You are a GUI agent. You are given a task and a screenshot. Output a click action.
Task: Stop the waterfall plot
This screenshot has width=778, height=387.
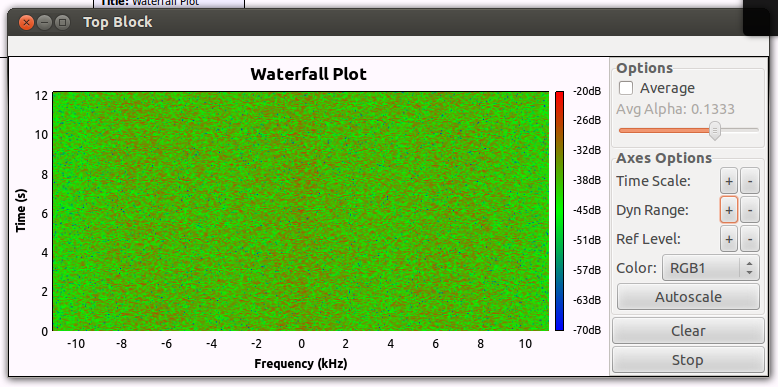688,360
